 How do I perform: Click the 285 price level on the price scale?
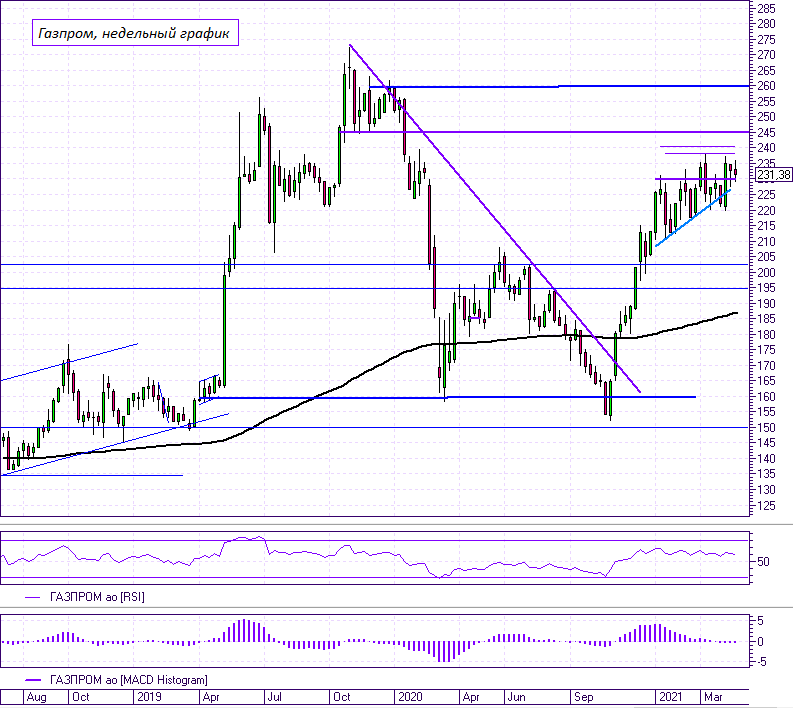click(x=766, y=9)
